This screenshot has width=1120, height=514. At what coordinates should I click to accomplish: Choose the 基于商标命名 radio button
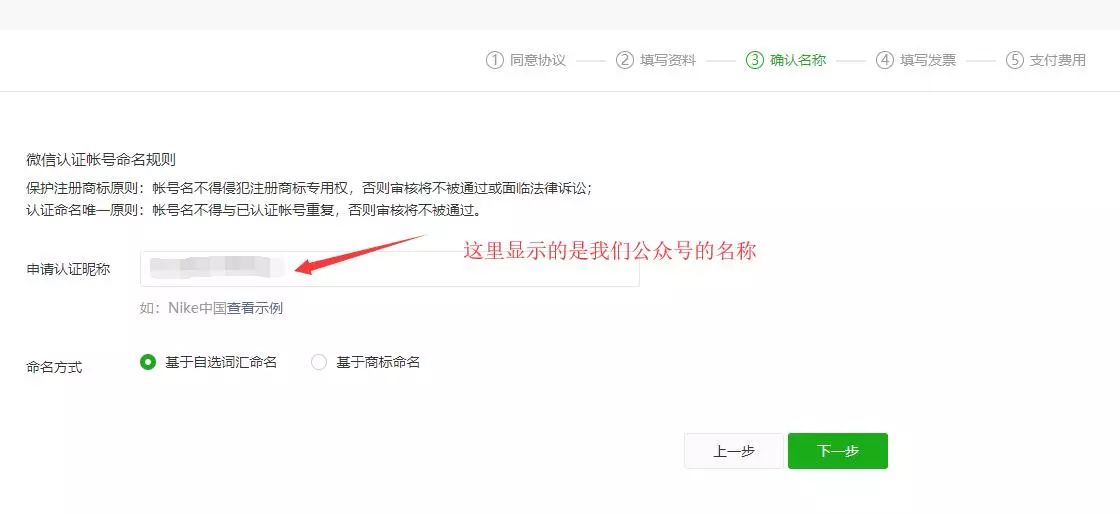point(319,363)
